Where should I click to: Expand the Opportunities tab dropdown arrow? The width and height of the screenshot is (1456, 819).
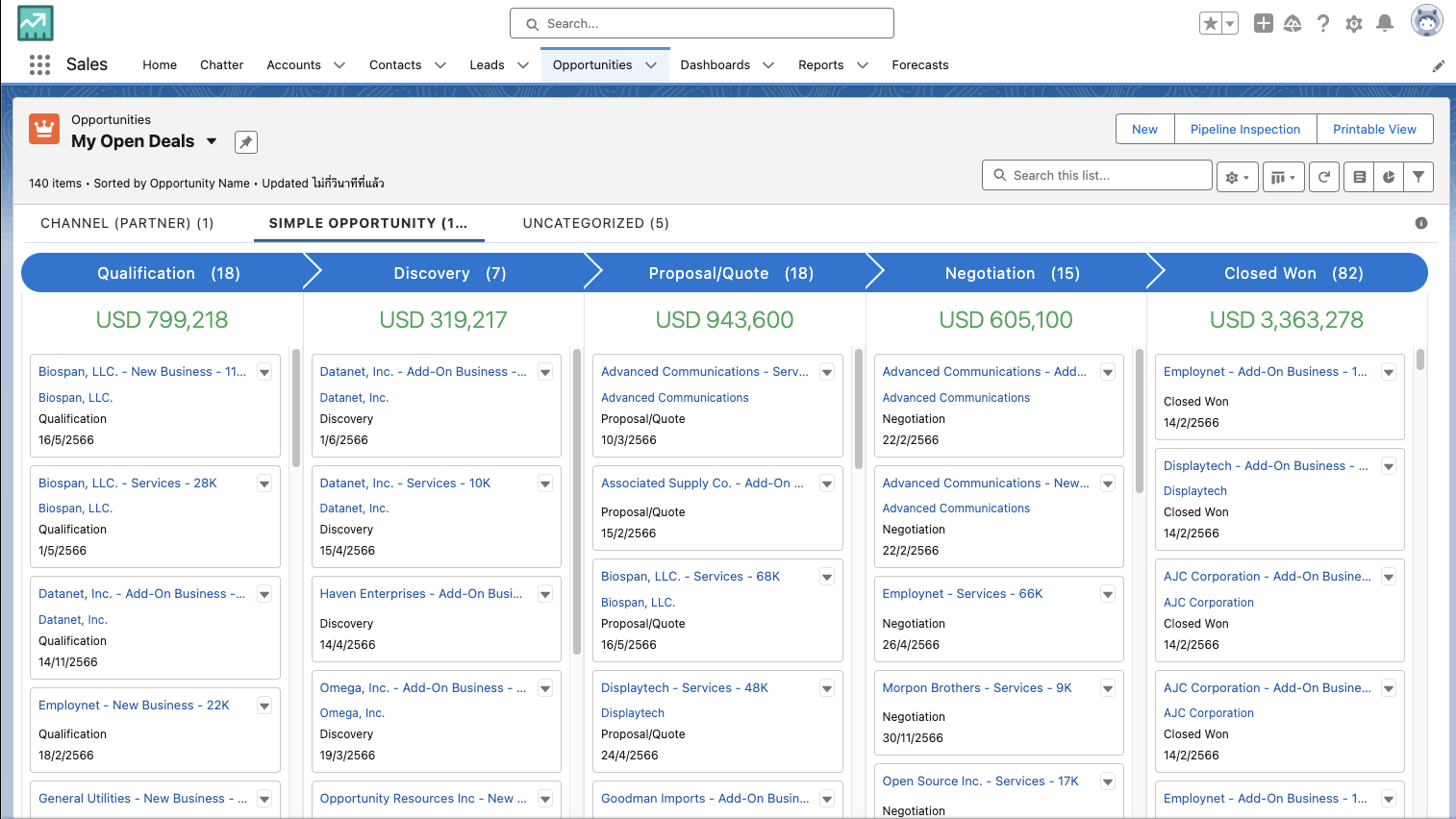point(651,65)
